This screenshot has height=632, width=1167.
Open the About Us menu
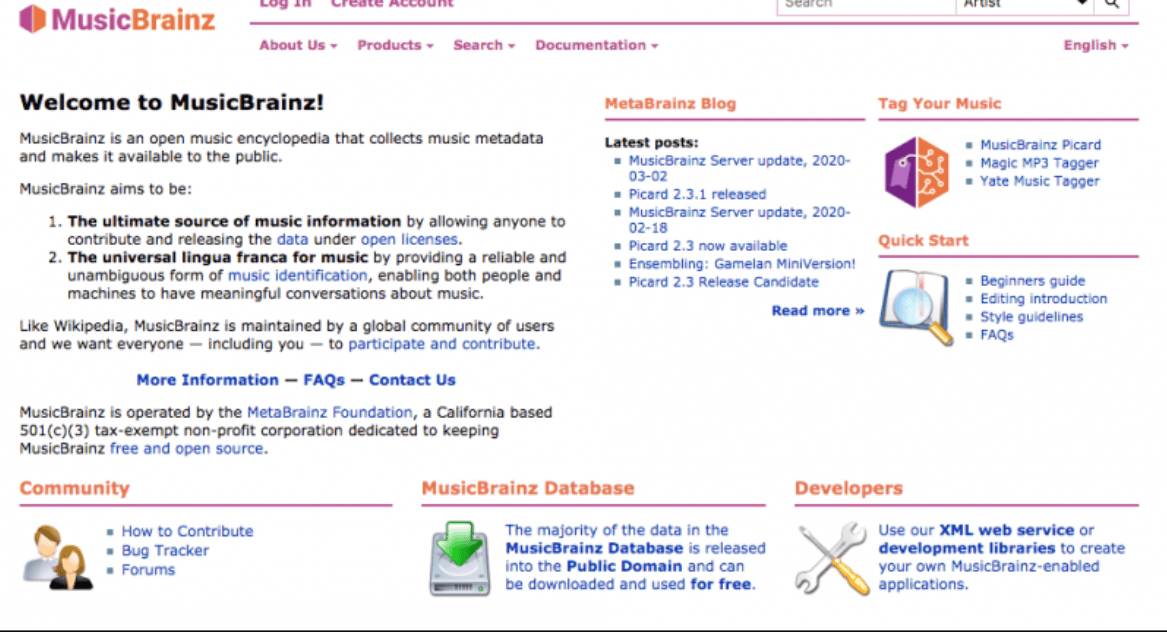[298, 45]
